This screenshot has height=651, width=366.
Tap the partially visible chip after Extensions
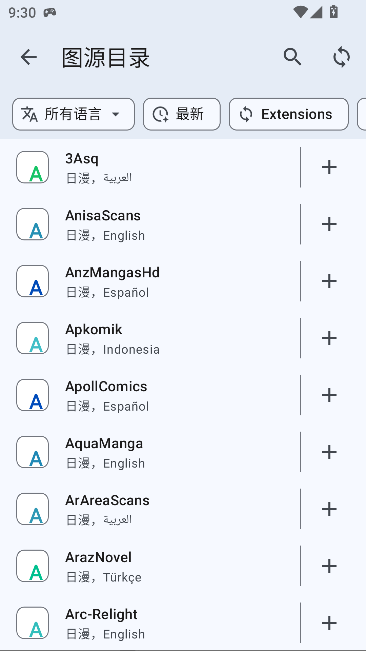point(362,114)
